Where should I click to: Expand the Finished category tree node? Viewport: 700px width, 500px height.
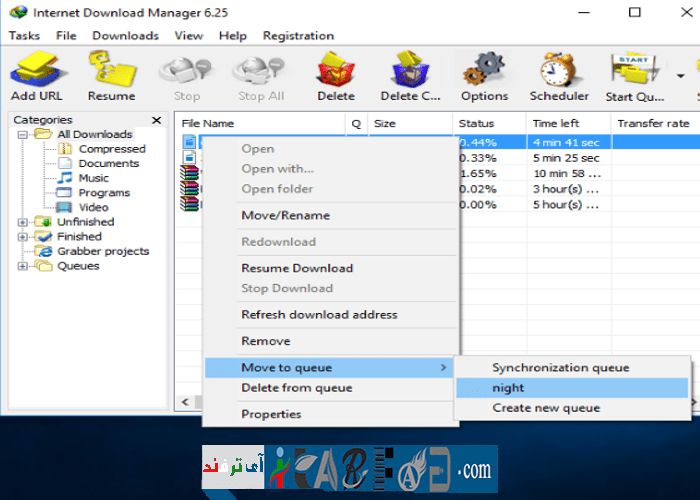[23, 237]
